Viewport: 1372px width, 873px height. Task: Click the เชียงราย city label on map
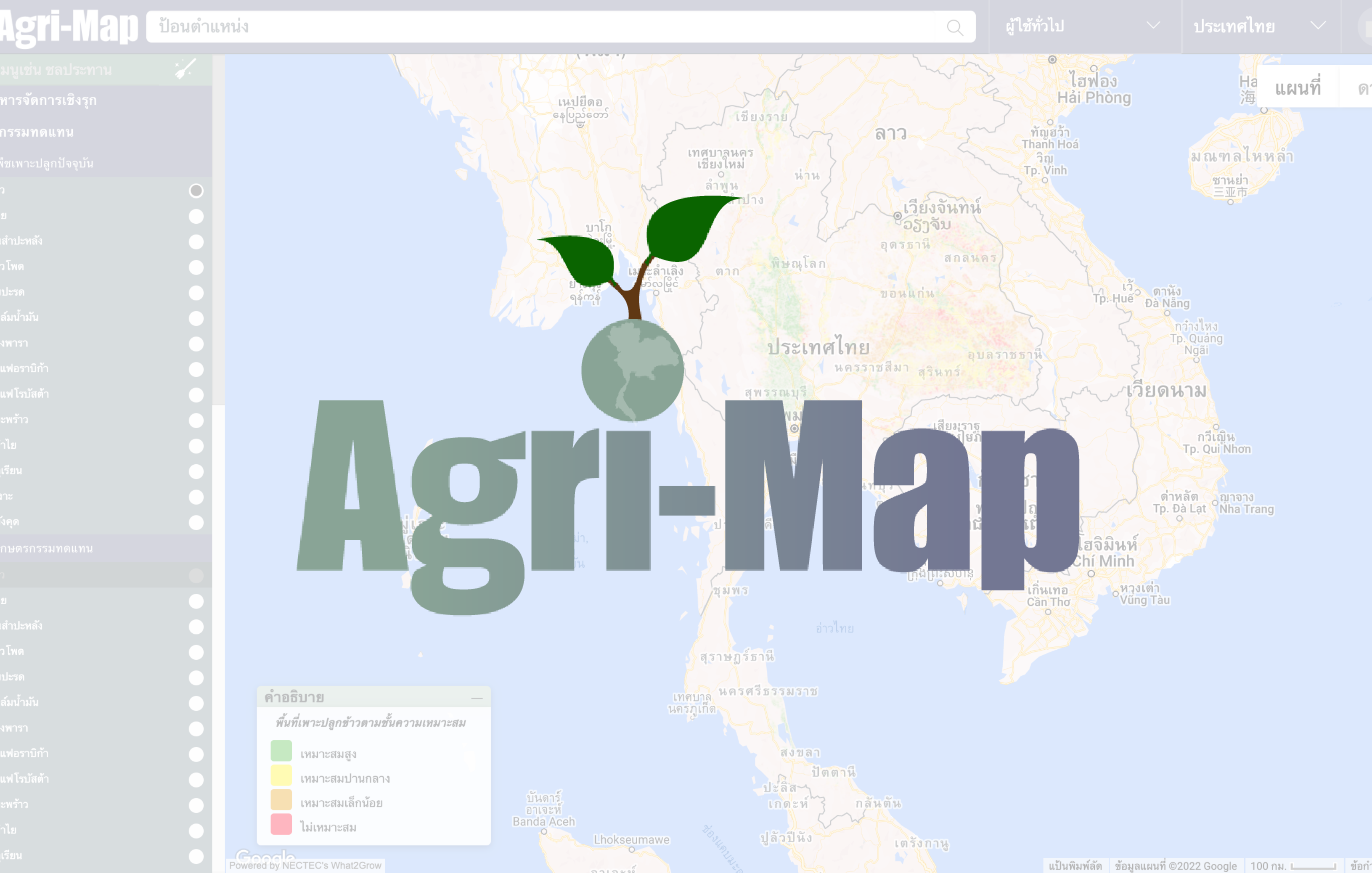pos(761,117)
